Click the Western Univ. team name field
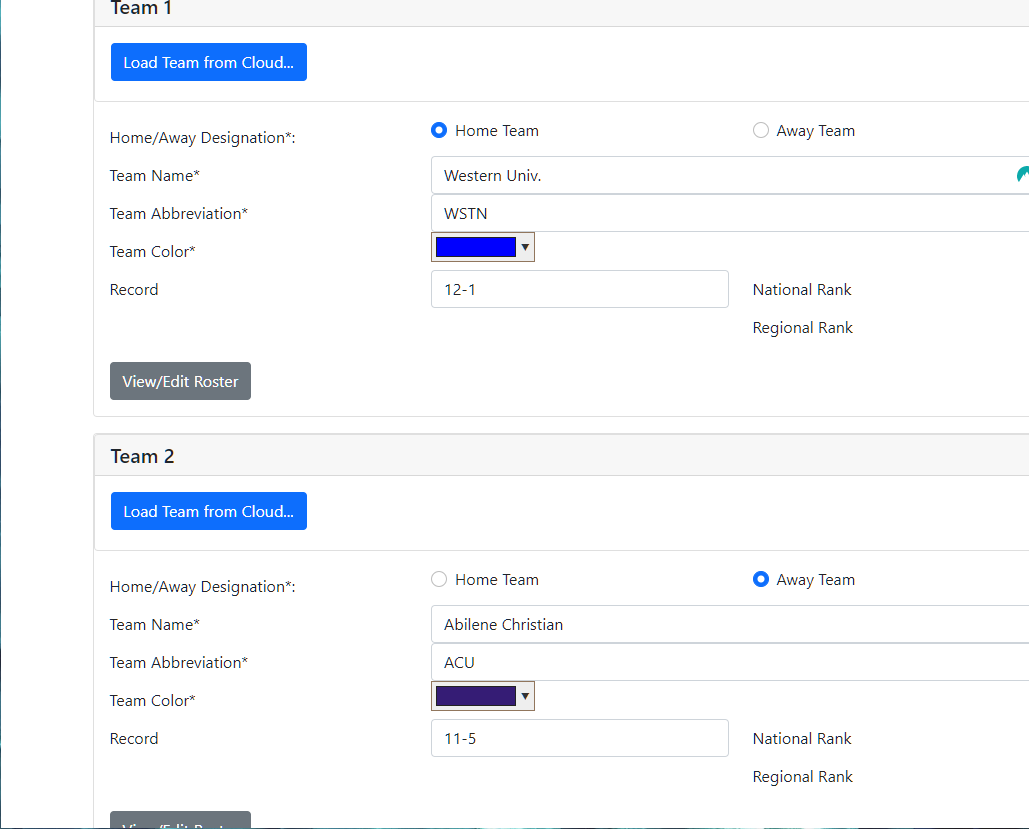Image resolution: width=1029 pixels, height=829 pixels. click(720, 175)
